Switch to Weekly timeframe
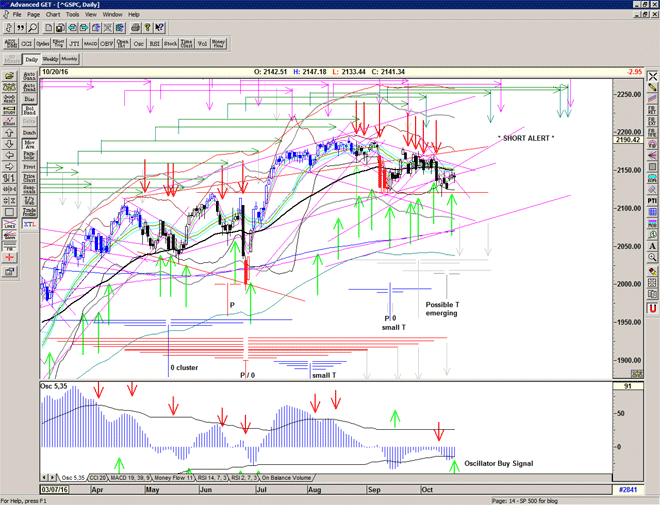 coord(50,60)
